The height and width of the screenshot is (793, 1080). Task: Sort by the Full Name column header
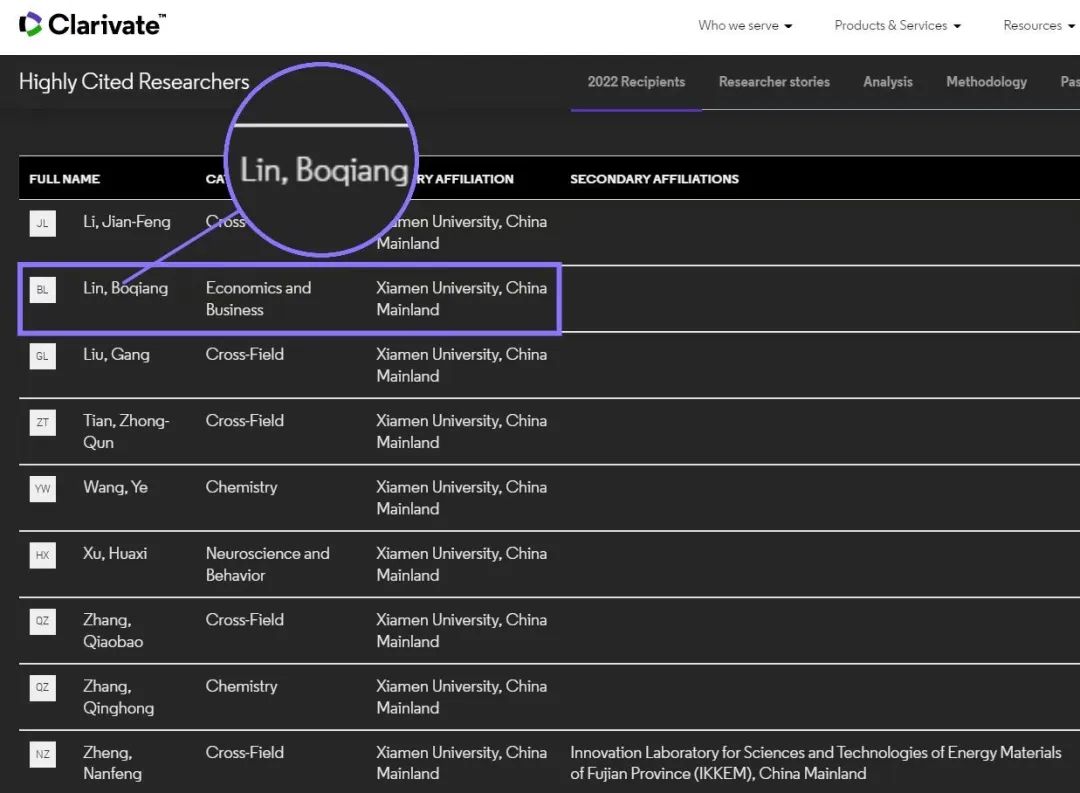pos(65,179)
